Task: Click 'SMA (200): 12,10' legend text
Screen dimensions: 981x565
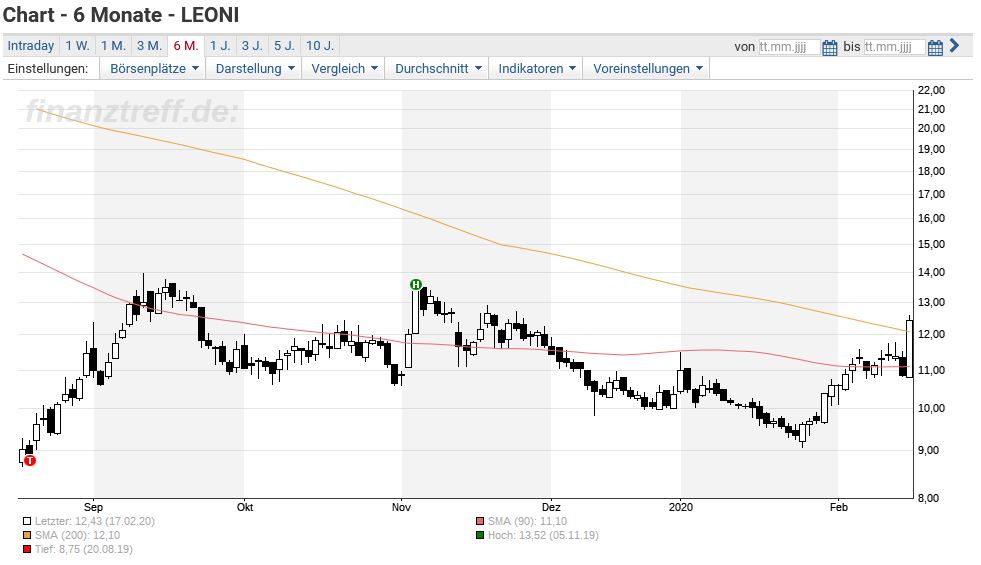Action: (77, 535)
